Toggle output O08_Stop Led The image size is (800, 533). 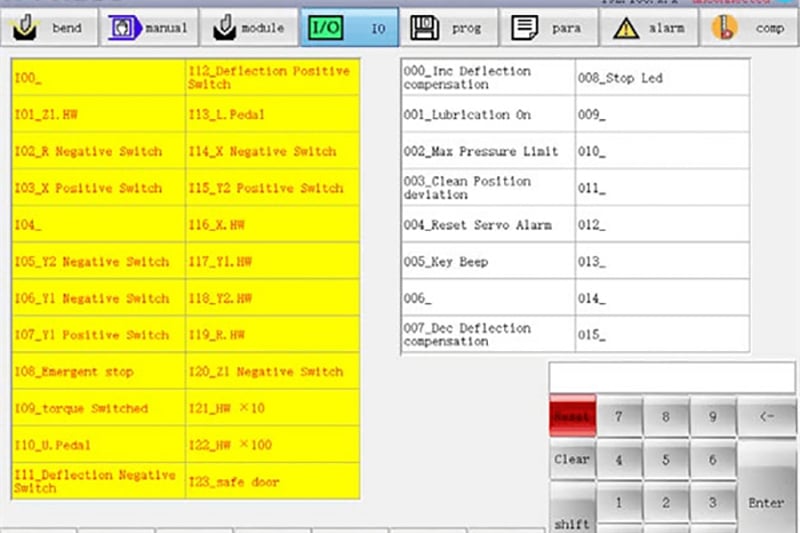pyautogui.click(x=662, y=78)
